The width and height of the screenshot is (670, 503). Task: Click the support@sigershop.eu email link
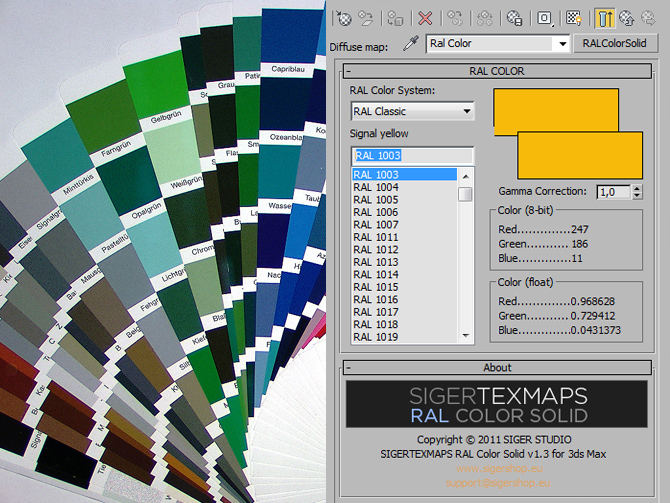498,483
